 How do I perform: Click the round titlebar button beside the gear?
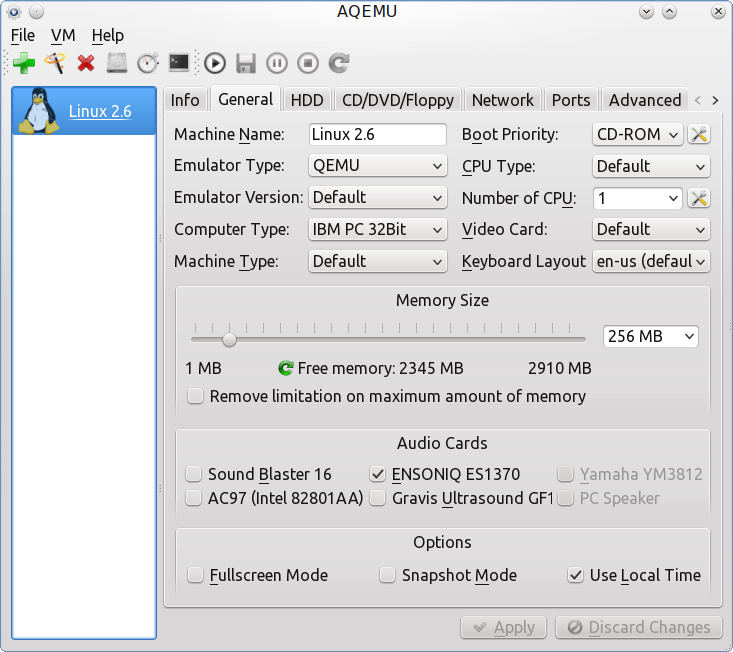click(36, 11)
